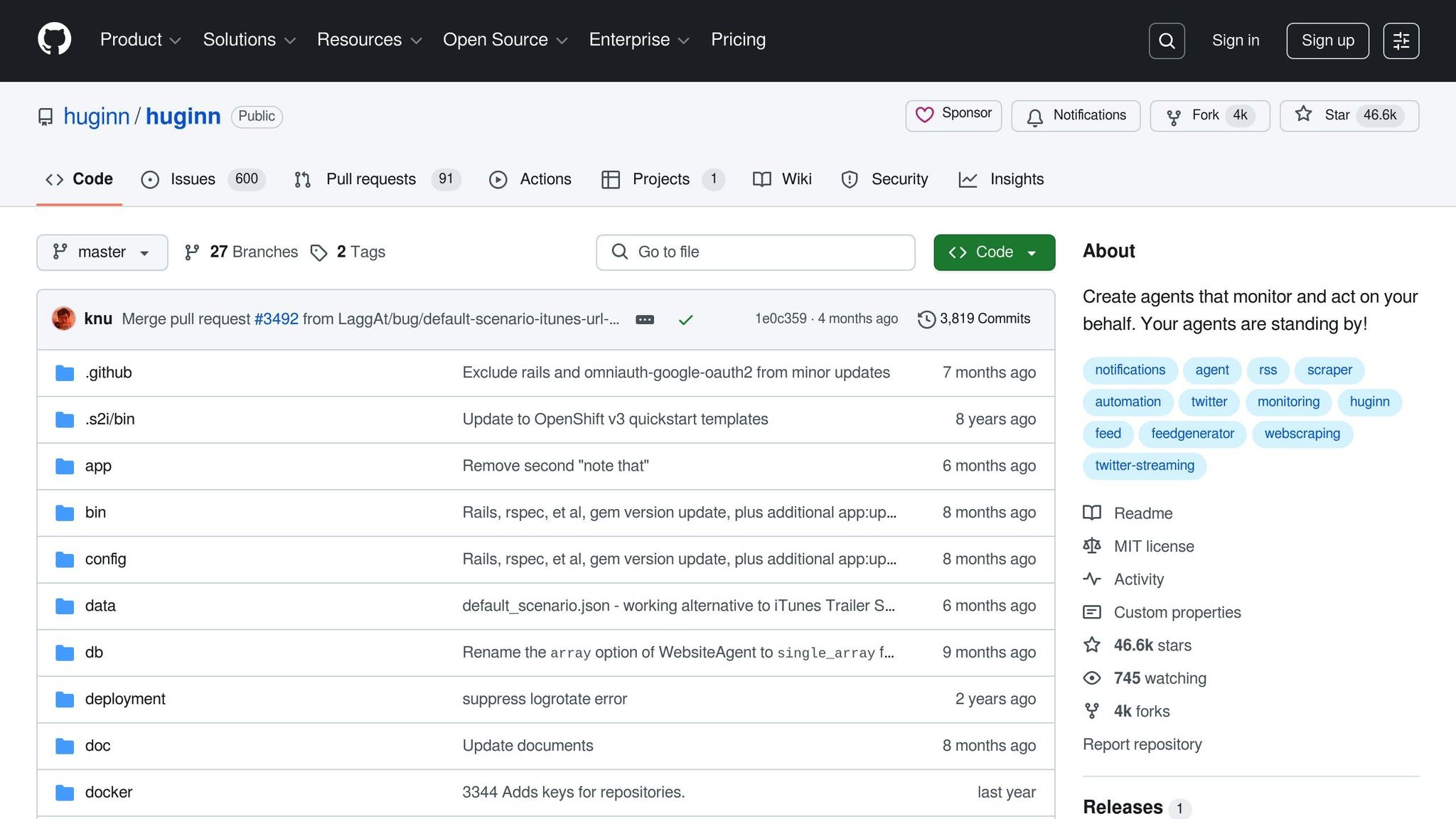Expand the Open Source menu

[x=505, y=40]
